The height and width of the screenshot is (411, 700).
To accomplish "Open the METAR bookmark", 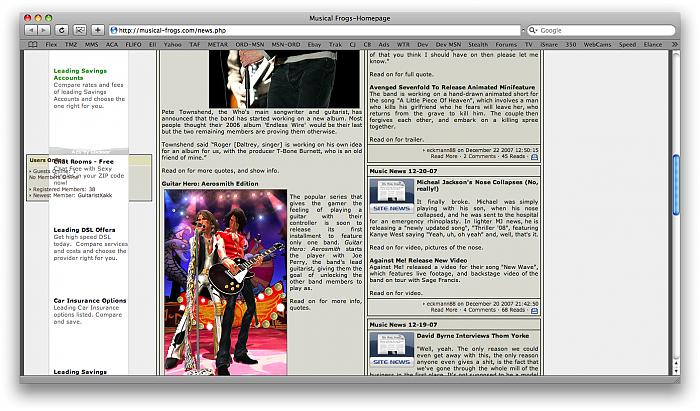I will 217,45.
